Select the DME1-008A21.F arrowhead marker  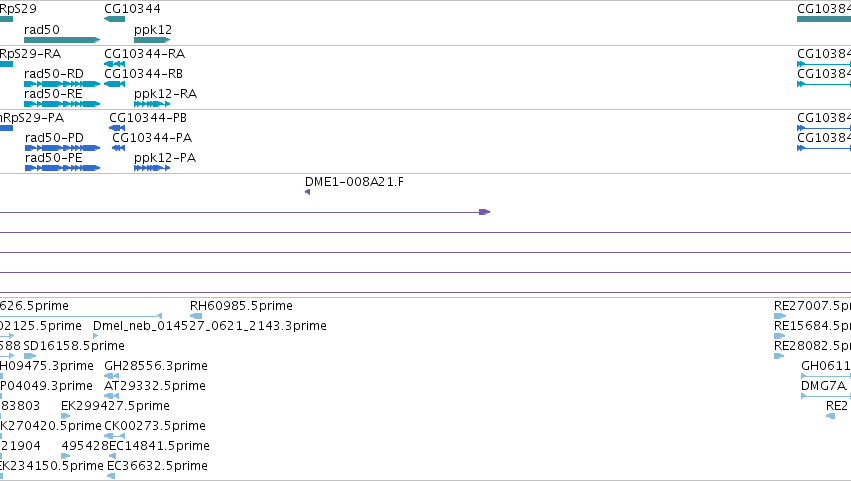pyautogui.click(x=308, y=192)
